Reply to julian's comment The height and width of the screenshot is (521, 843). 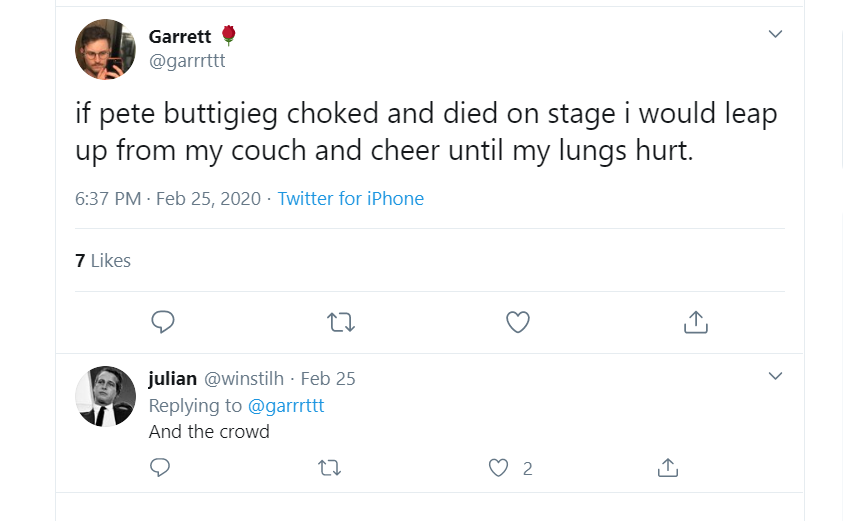[160, 467]
